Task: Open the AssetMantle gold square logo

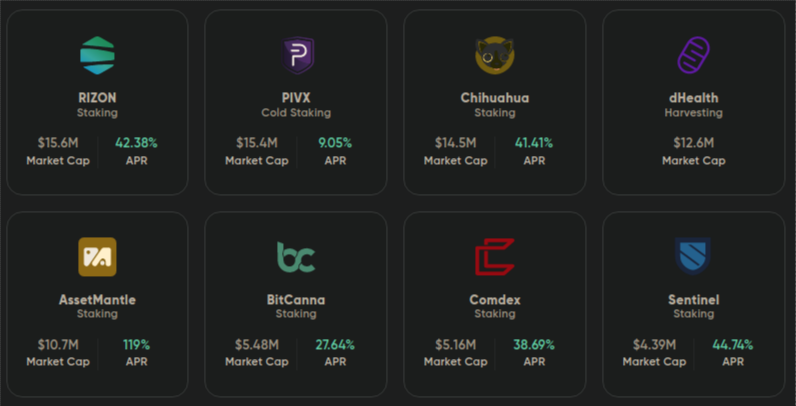Action: pos(97,257)
